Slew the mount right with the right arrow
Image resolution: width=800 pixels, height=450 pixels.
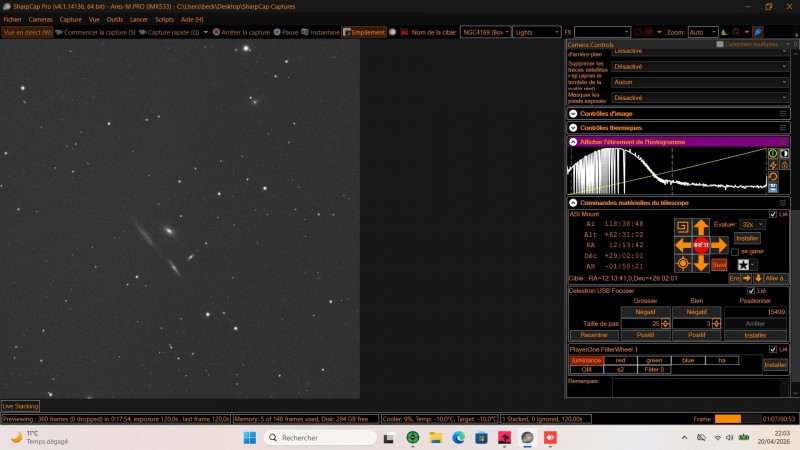(x=719, y=245)
